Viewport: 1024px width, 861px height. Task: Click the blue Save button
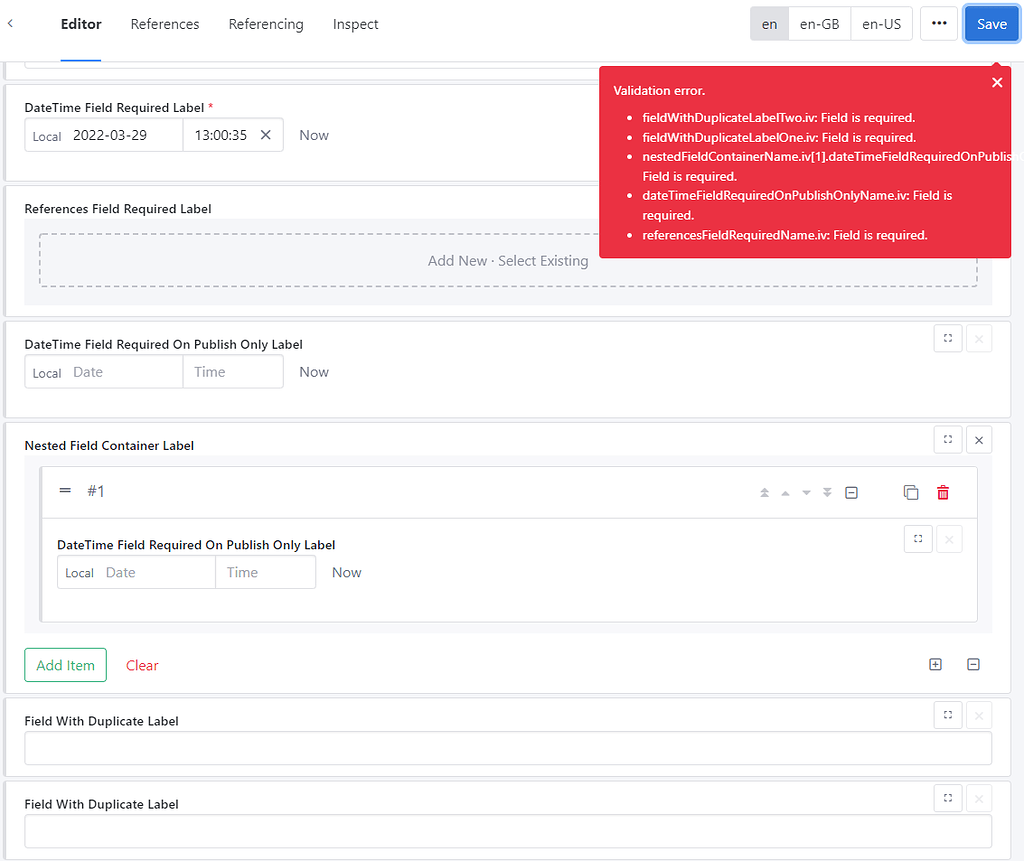[x=991, y=24]
